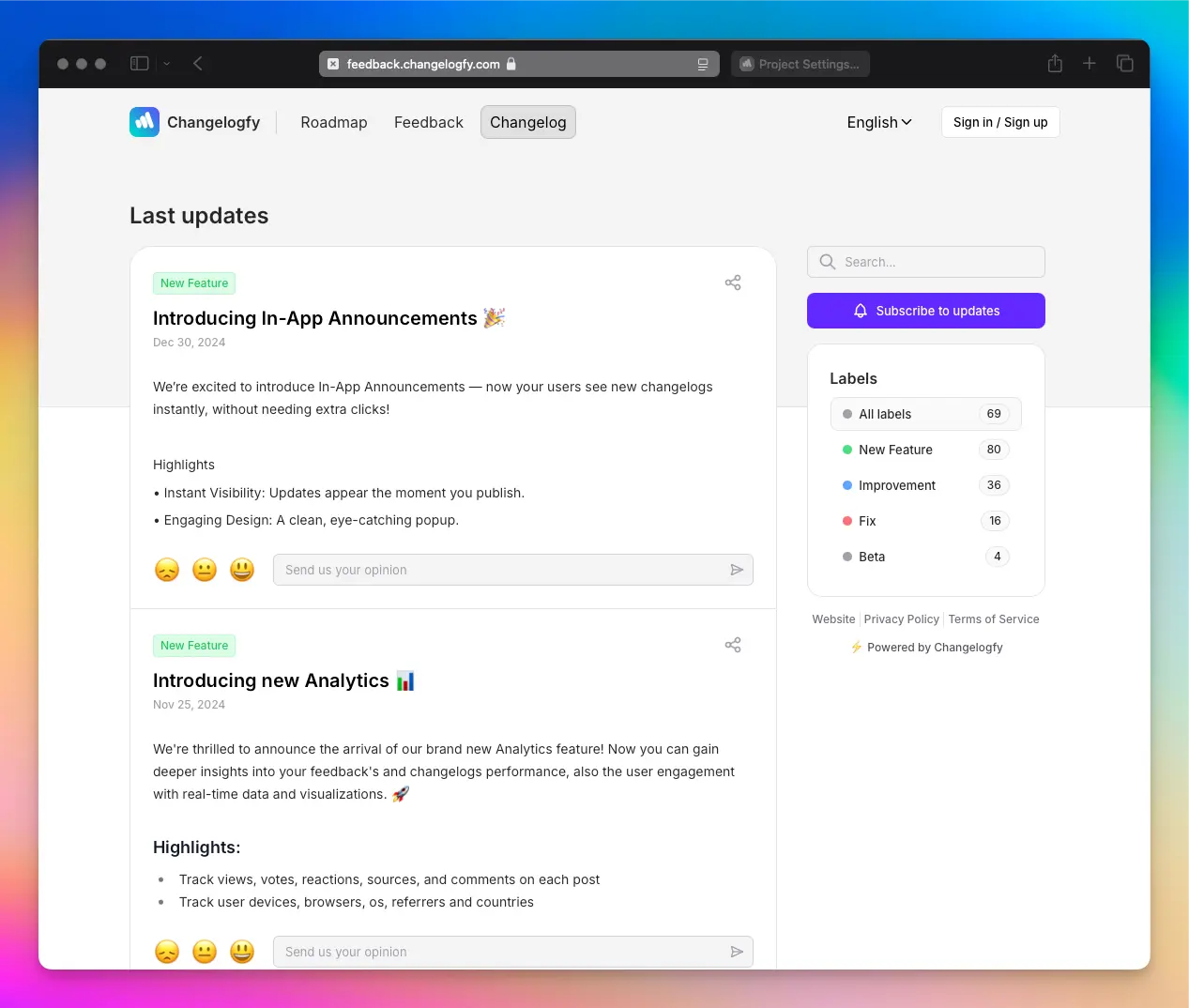Viewport: 1189px width, 1008px height.
Task: Click New Feature tag on Analytics post
Action: point(194,646)
